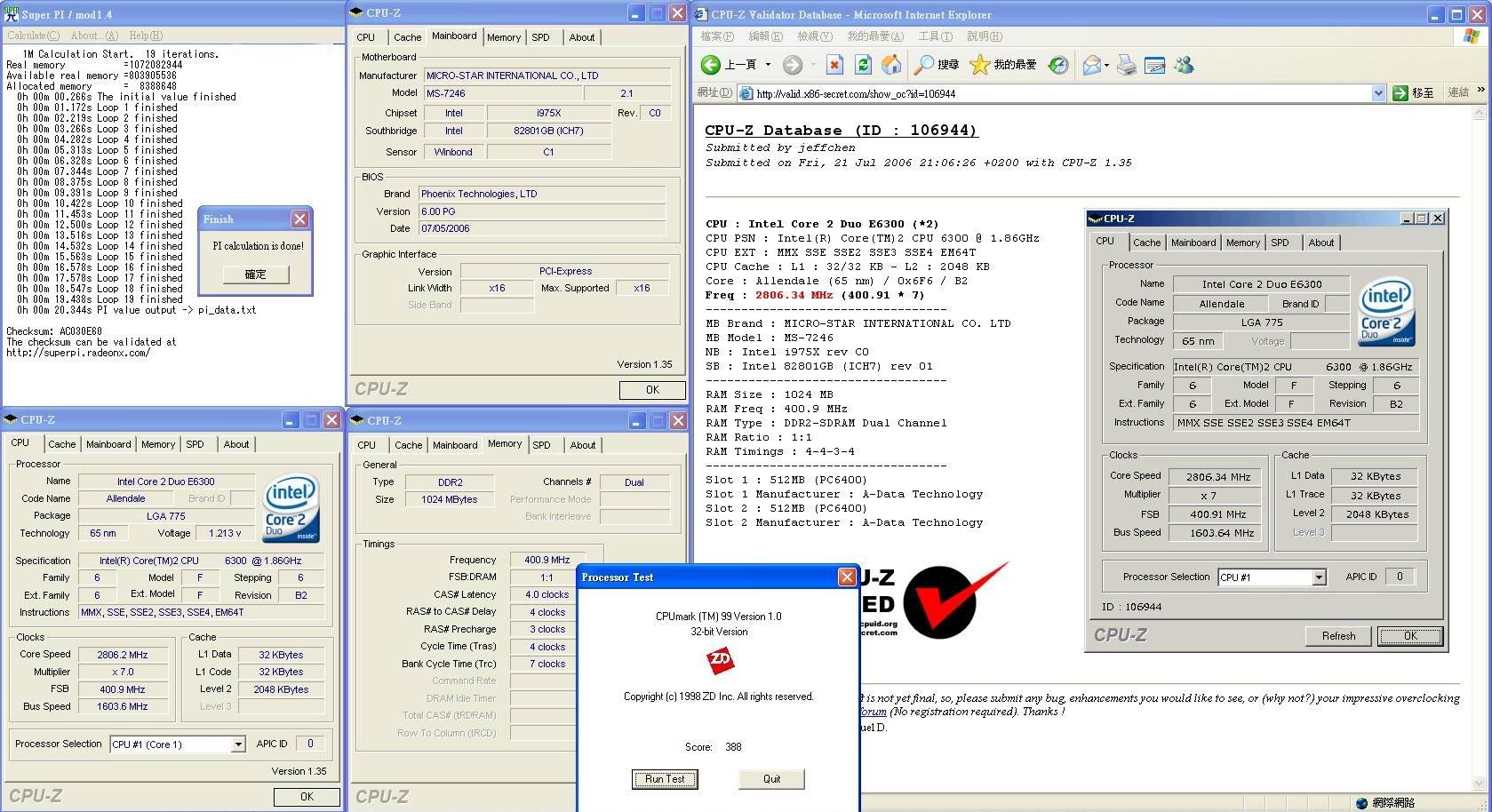Click the Windows flag logo in IE

click(1472, 36)
